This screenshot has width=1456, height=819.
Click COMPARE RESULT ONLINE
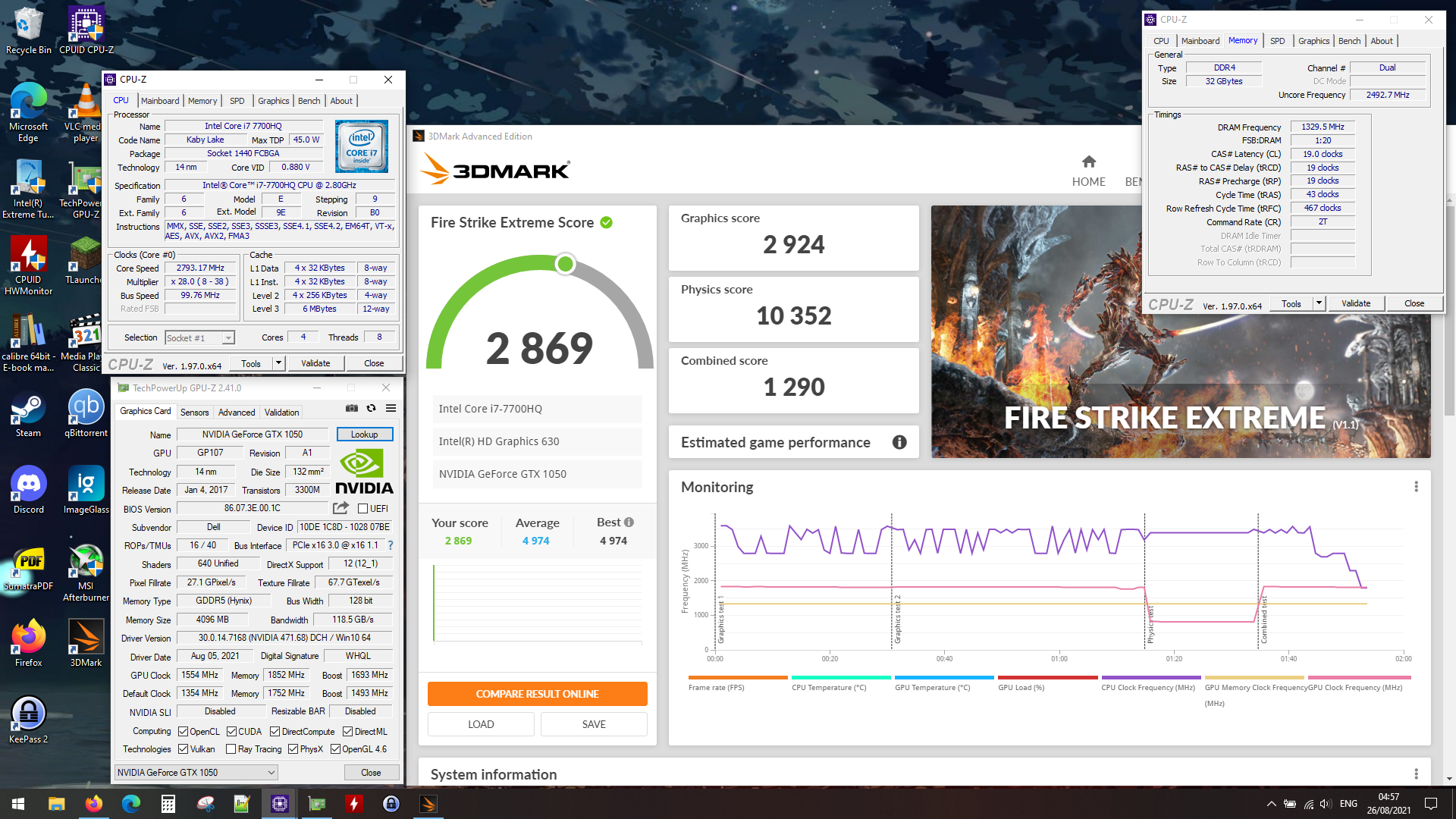tap(537, 694)
